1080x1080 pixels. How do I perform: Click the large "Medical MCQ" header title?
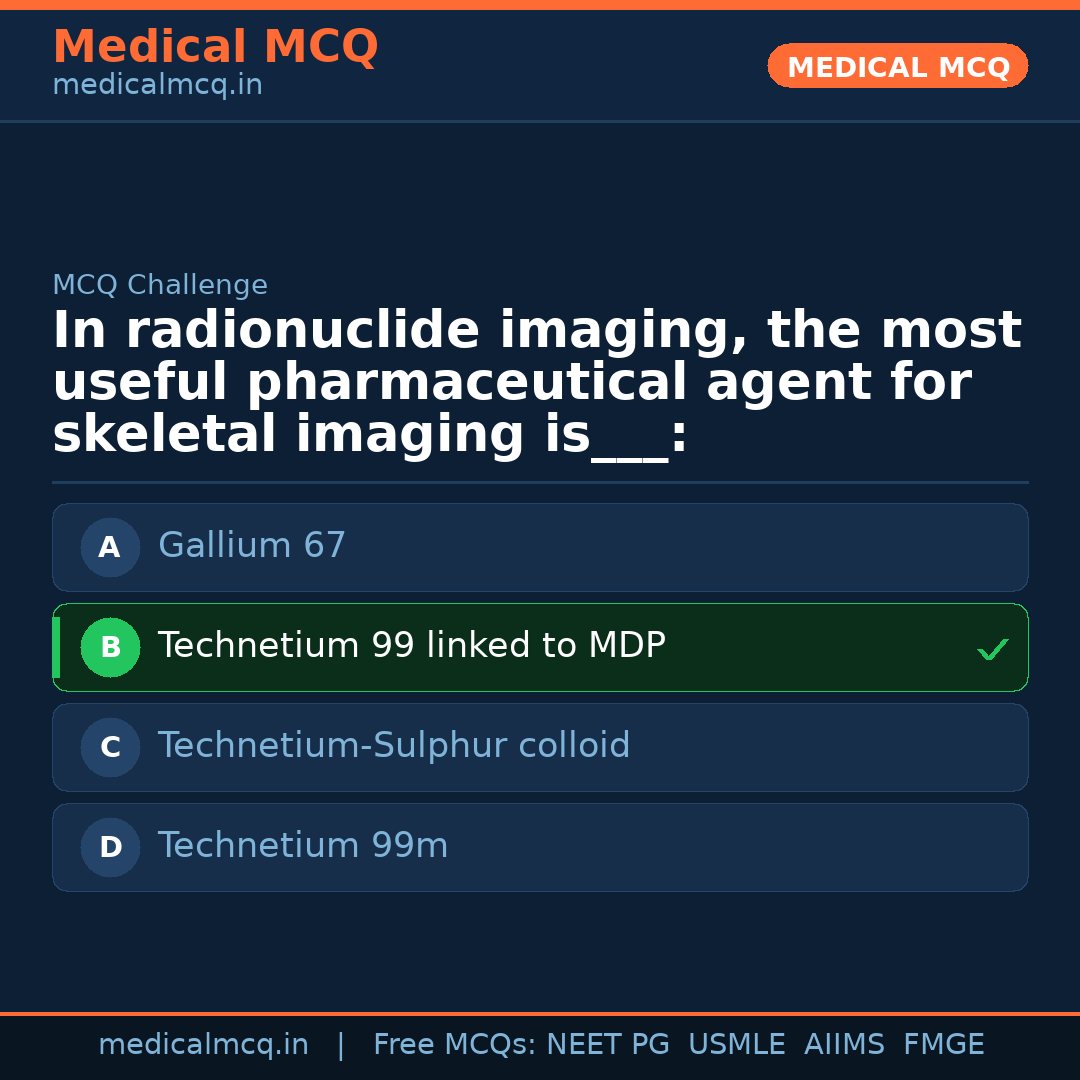[215, 47]
